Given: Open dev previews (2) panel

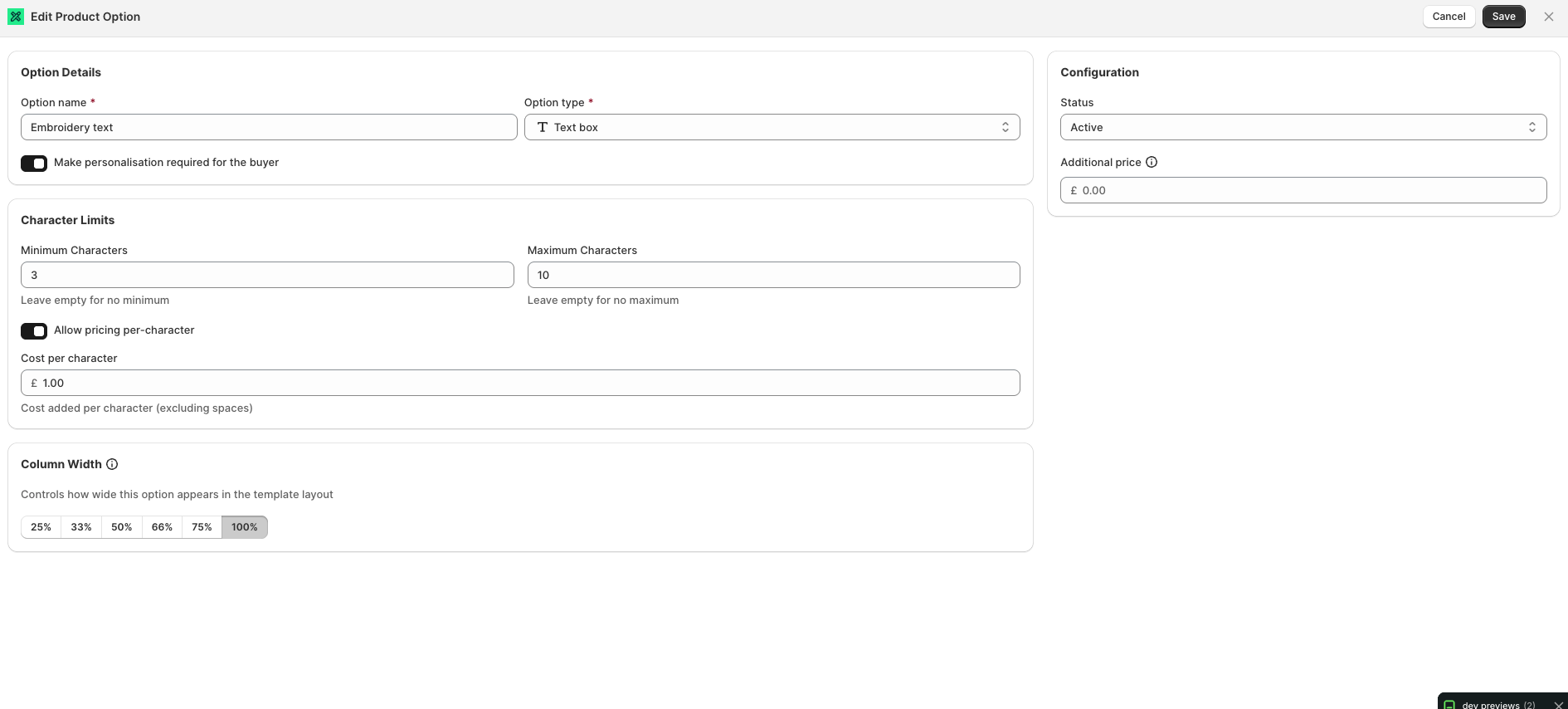Looking at the screenshot, I should point(1498,705).
